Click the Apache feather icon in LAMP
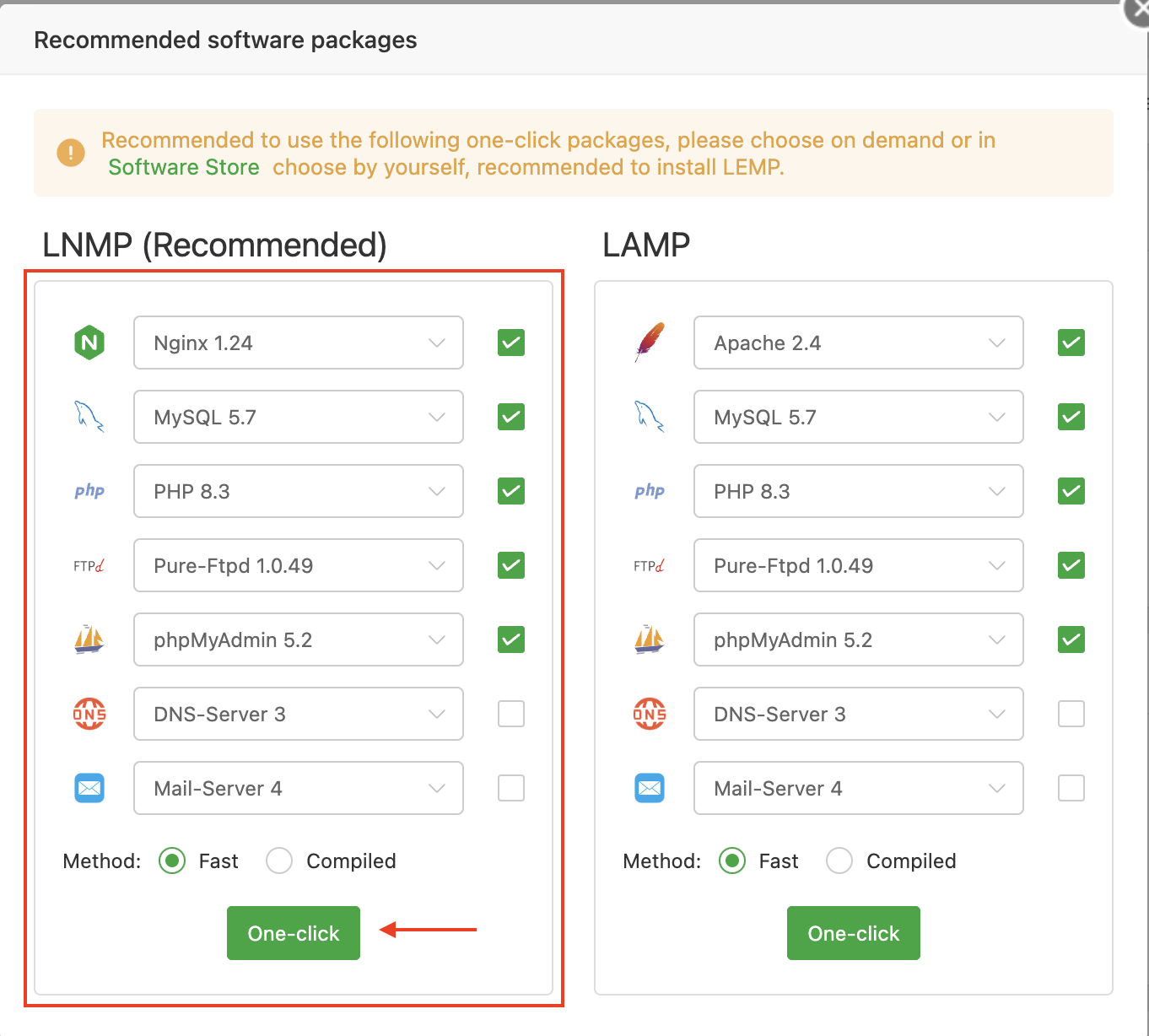1149x1036 pixels. click(650, 343)
